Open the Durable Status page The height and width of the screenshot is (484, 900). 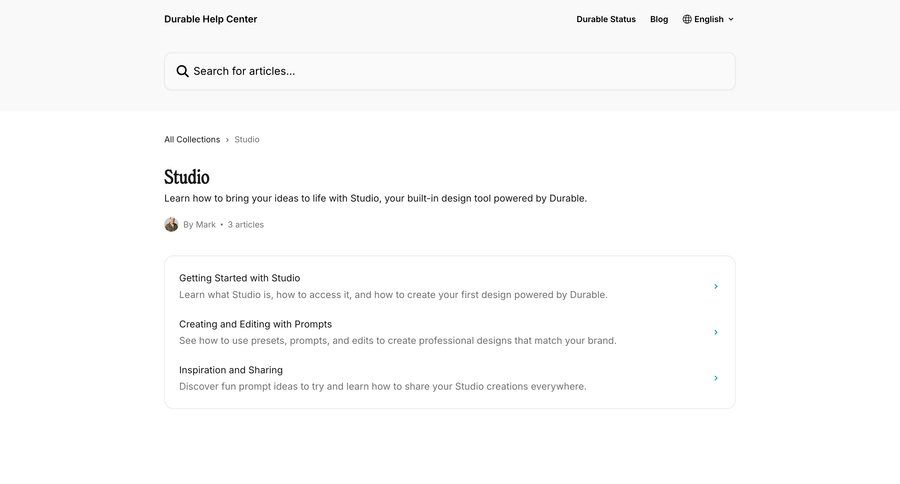pos(606,19)
